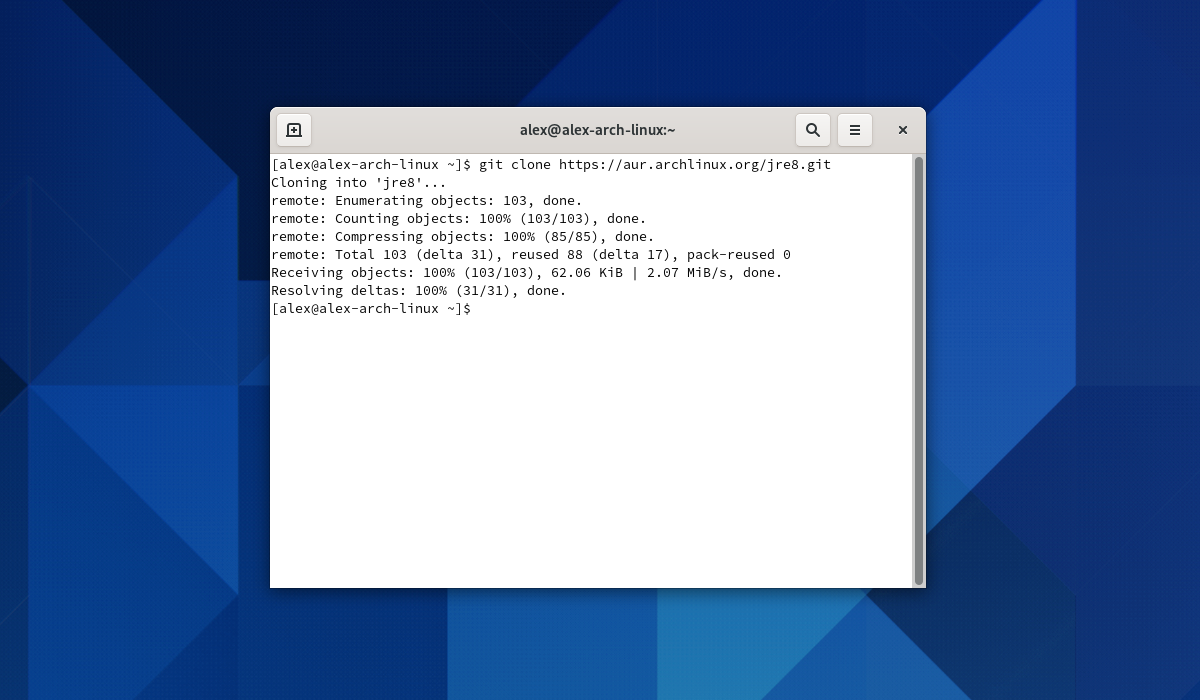Click the "Compressing objects: 100% (85/85)" line
Viewport: 1200px width, 700px height.
click(463, 236)
